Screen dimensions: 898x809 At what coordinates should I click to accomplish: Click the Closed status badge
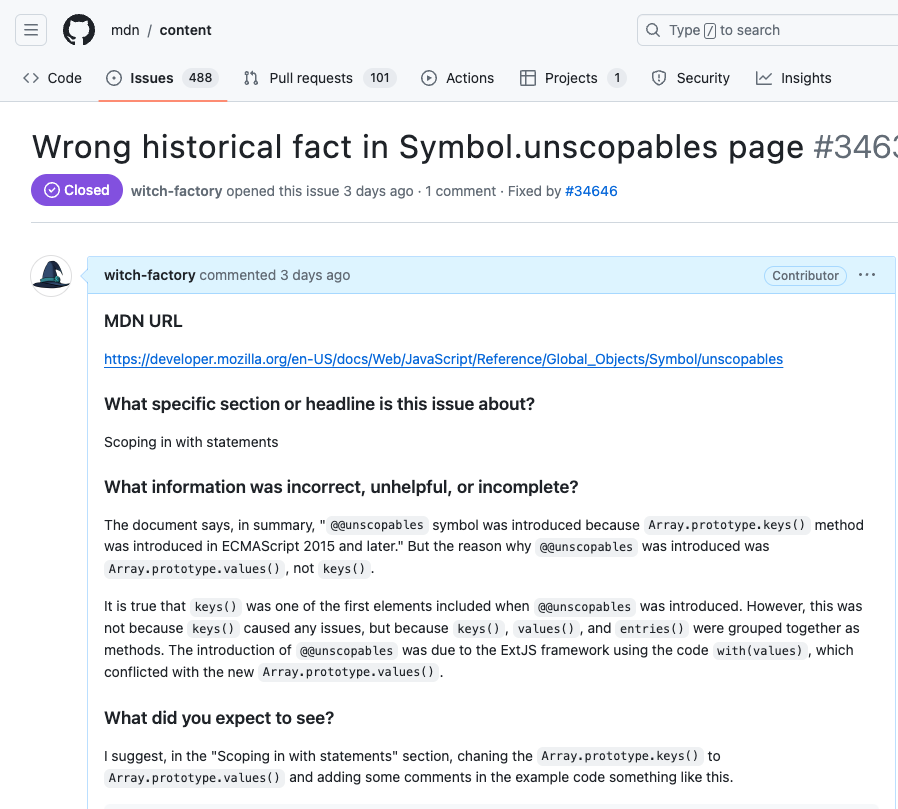point(77,190)
